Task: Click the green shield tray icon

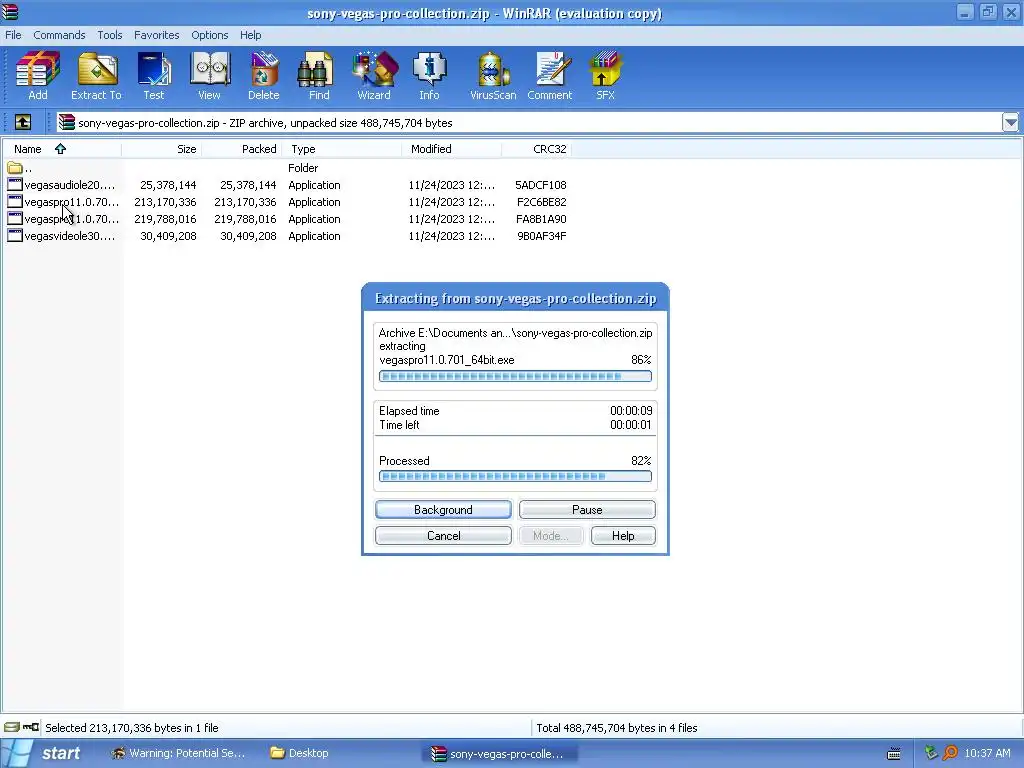Action: [931, 753]
